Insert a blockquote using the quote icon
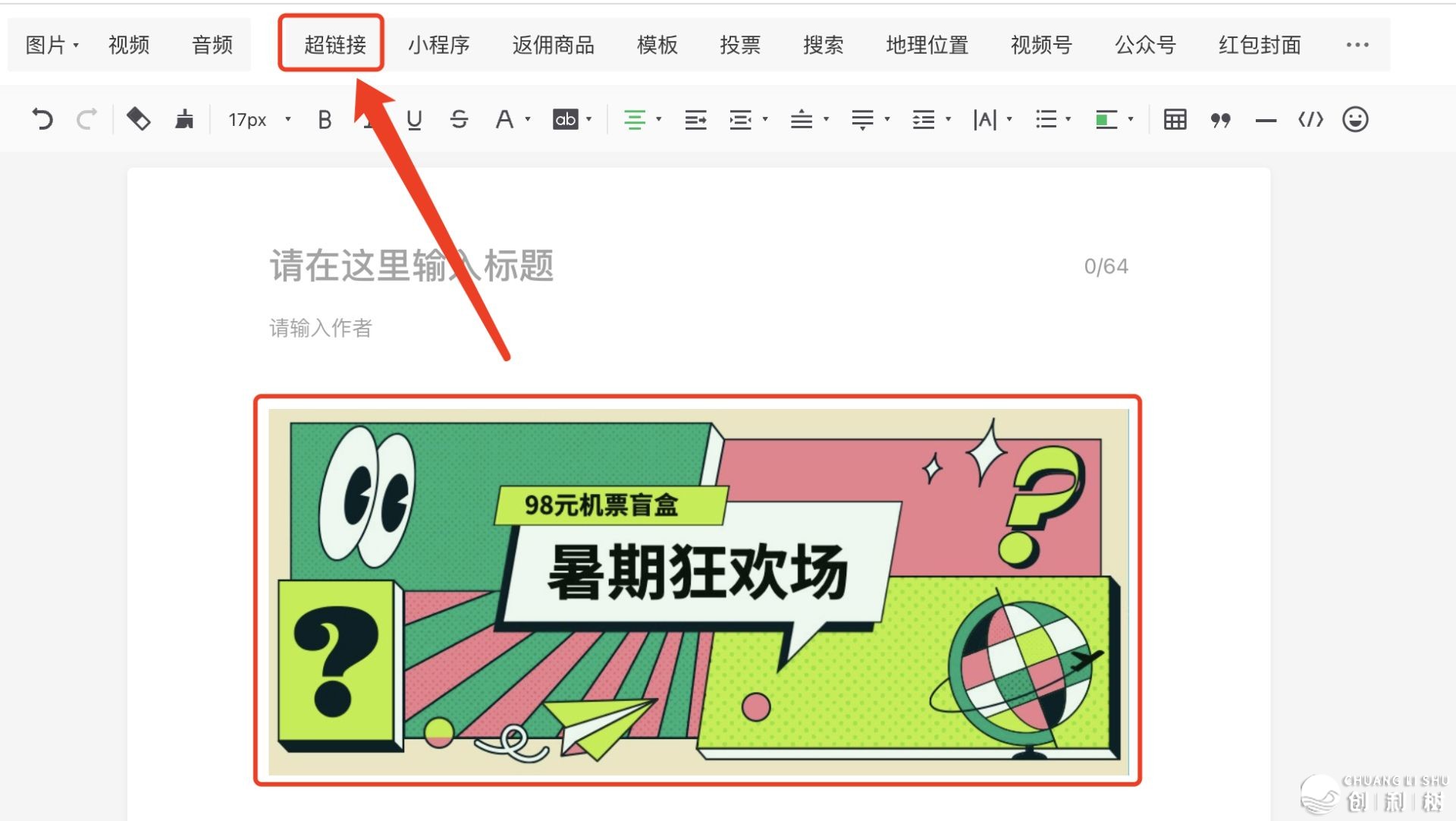The height and width of the screenshot is (821, 1456). click(1220, 119)
